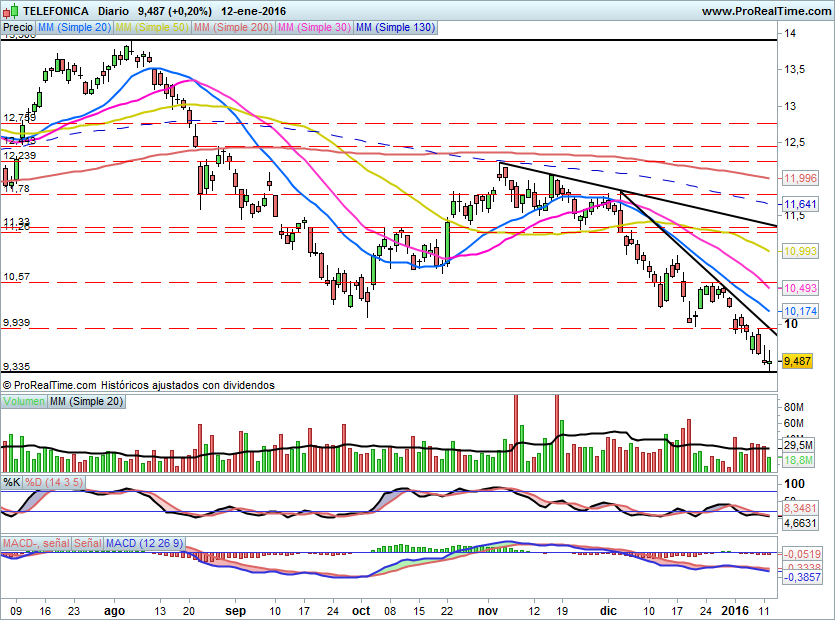Click the sep month label on time axis
Screen dimensions: 835x620
click(235, 611)
